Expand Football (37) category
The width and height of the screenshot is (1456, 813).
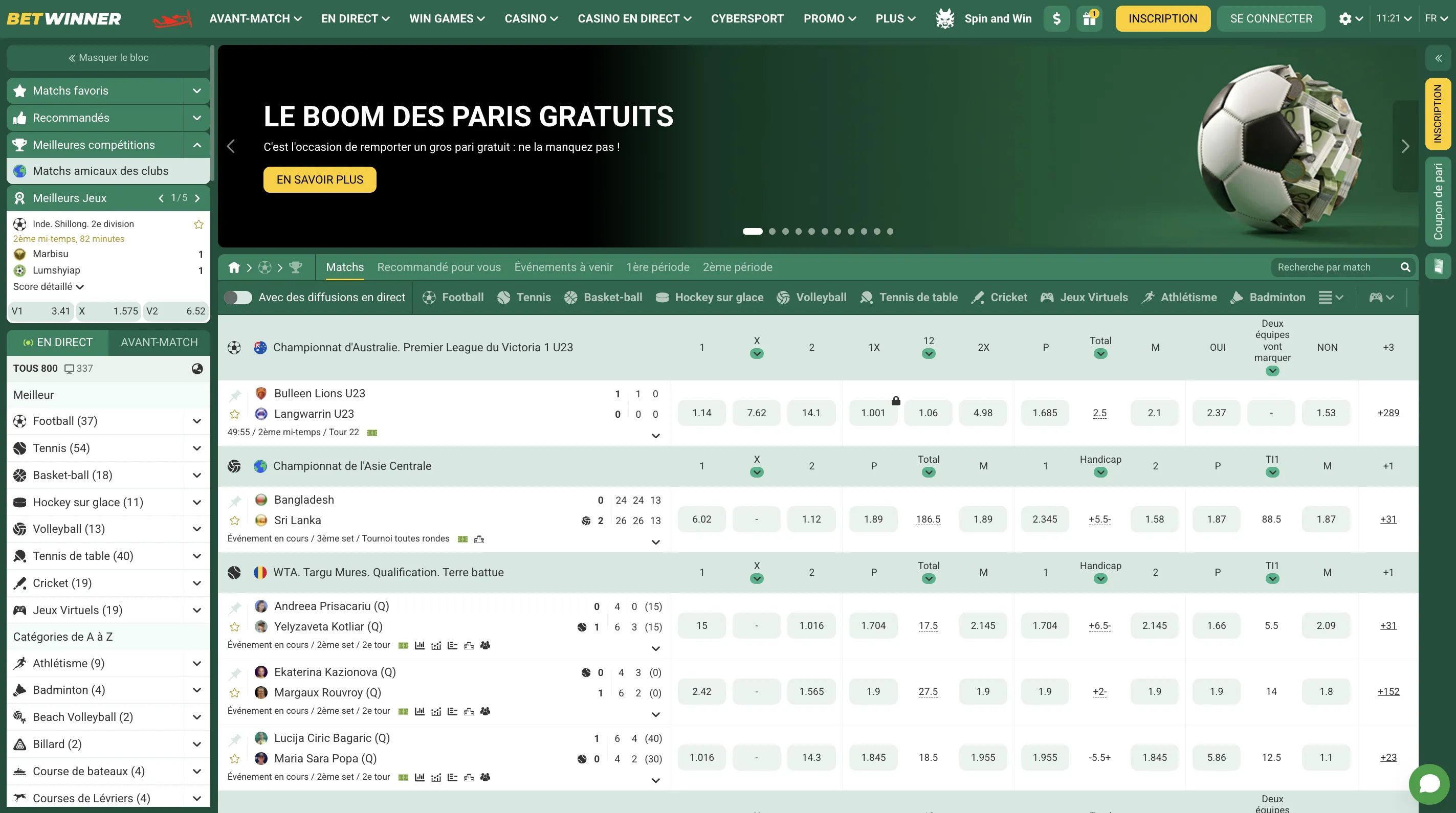point(196,421)
